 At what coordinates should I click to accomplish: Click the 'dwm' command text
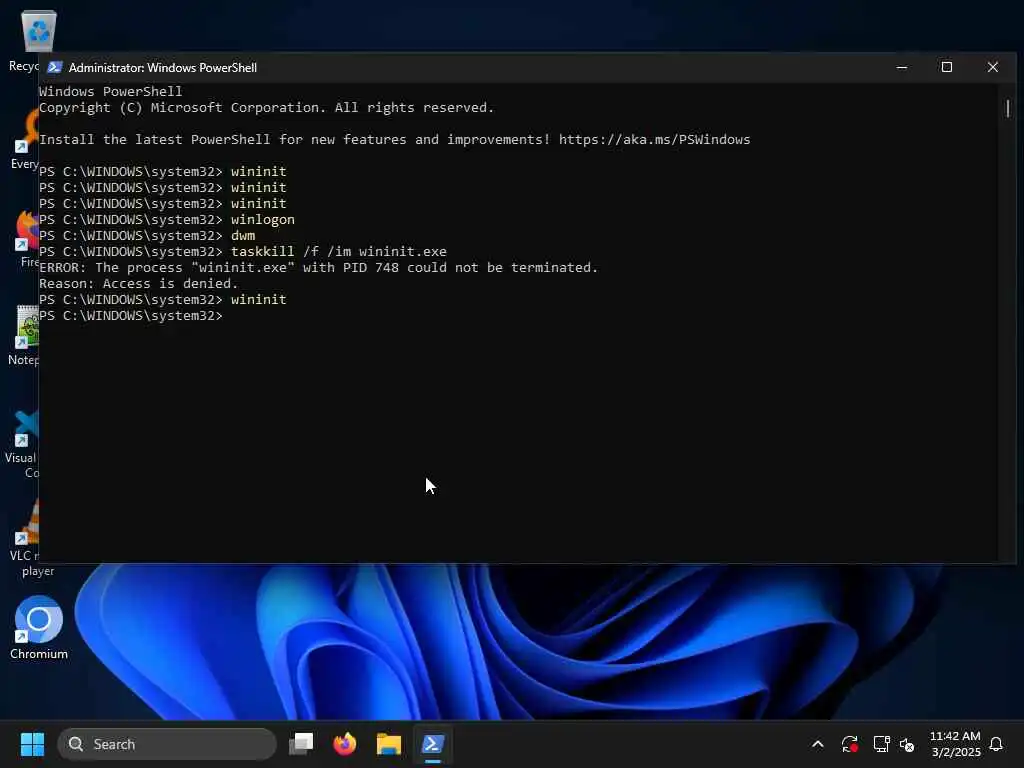[243, 235]
